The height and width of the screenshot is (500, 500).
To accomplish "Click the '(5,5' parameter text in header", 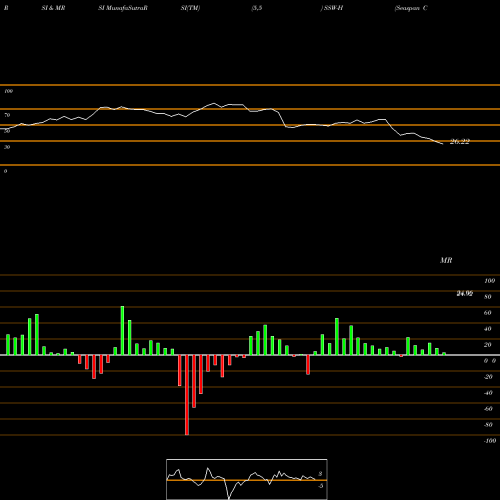I will click(257, 8).
